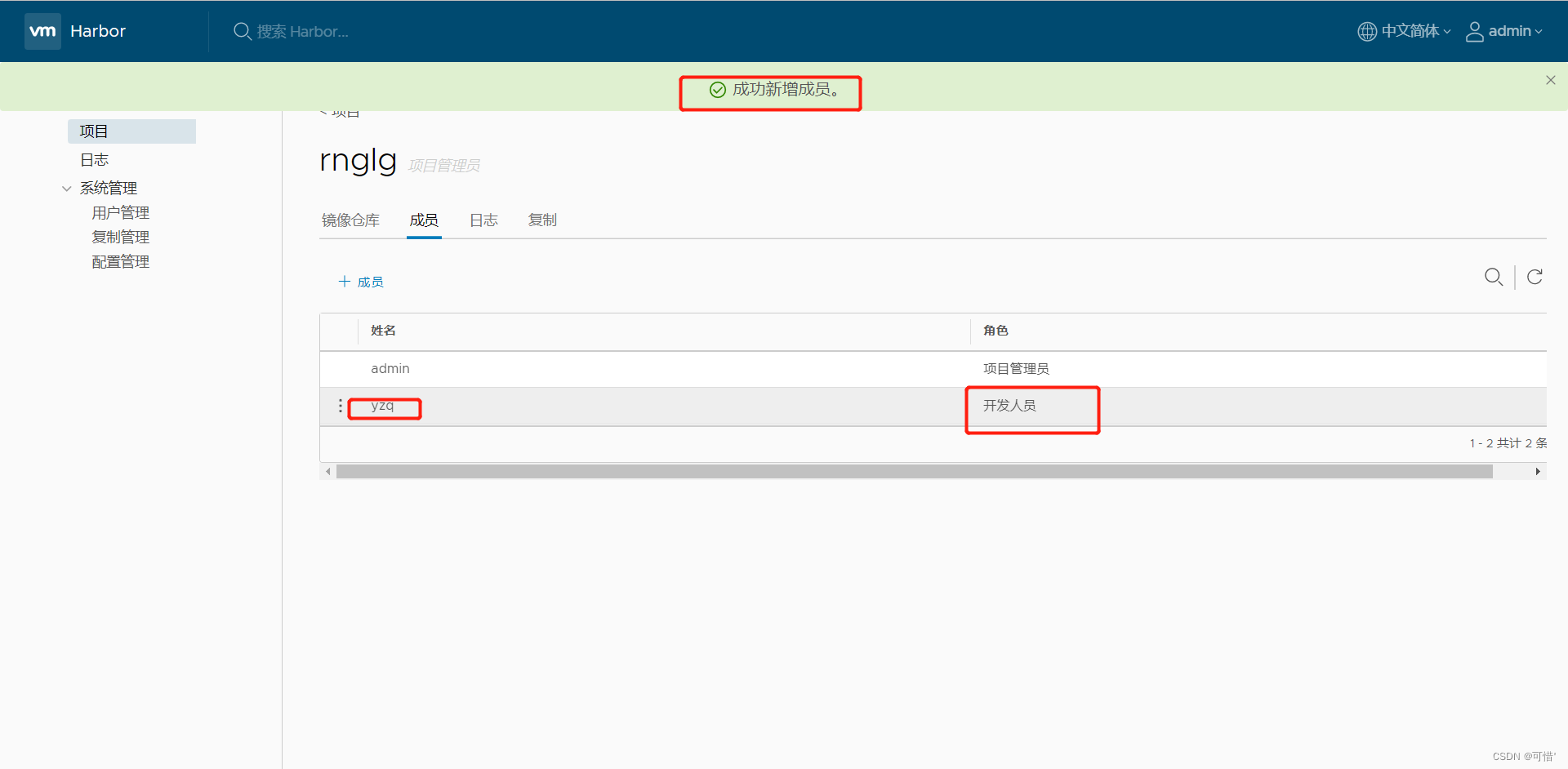Select 项目 in the sidebar

[131, 131]
